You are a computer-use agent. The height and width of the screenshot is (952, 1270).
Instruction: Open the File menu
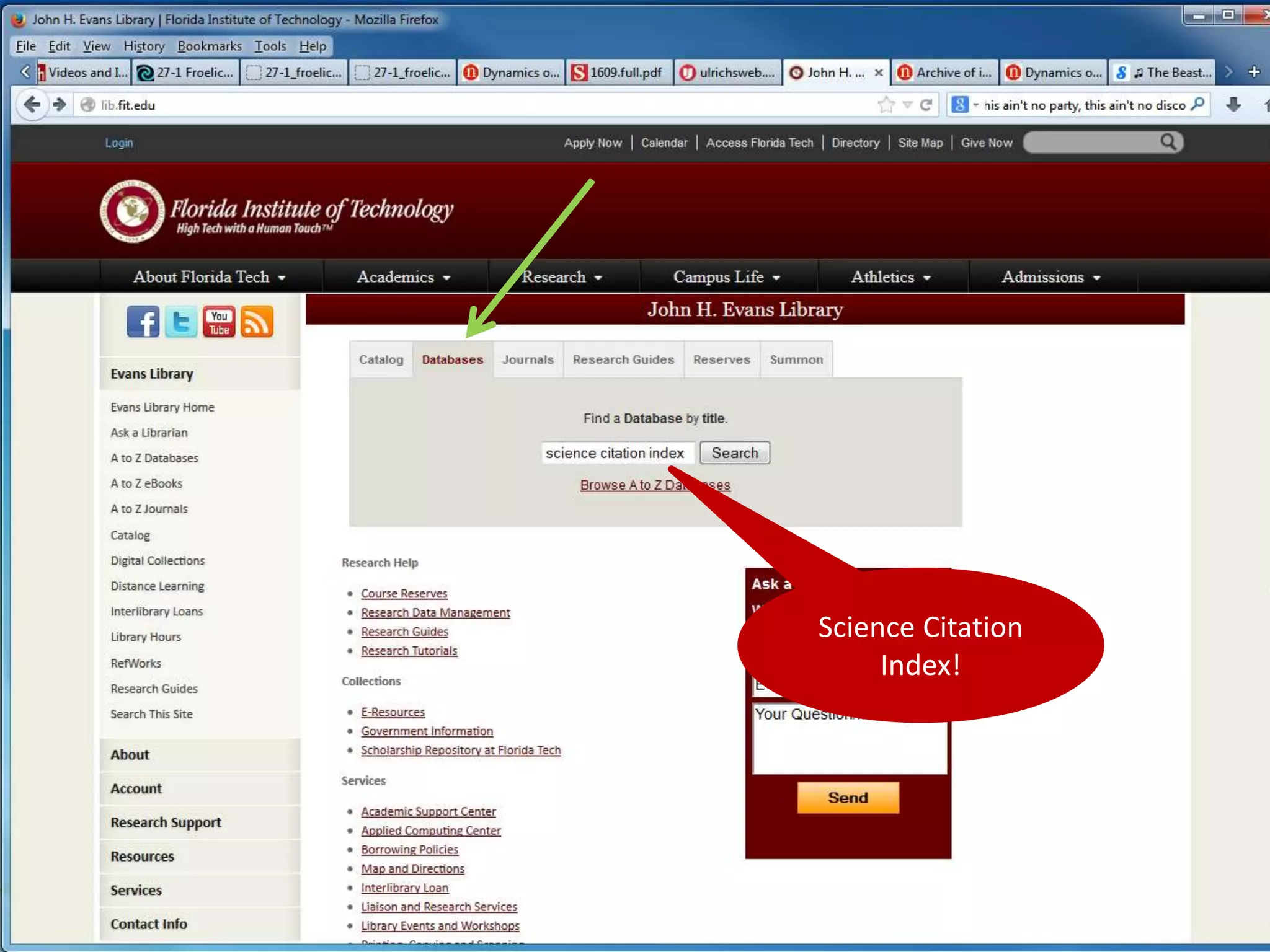point(25,46)
